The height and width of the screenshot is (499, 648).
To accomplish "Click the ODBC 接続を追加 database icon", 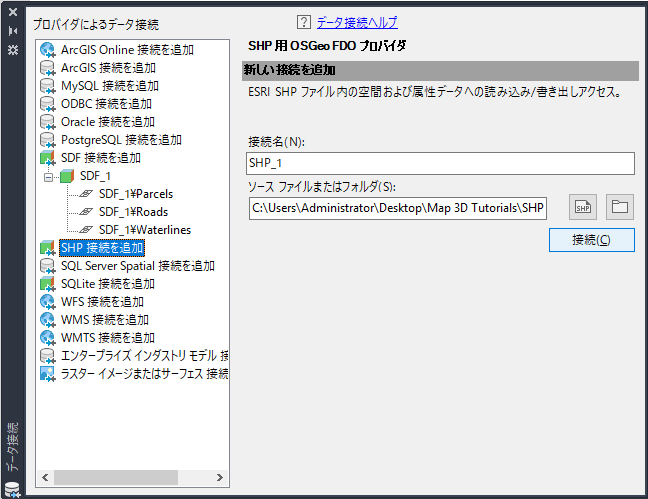I will pyautogui.click(x=47, y=104).
